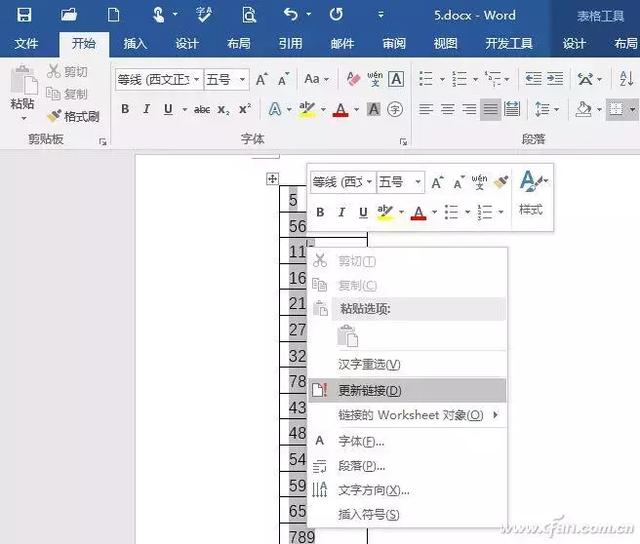Align text right
Viewport: 640px width, 544px height.
pos(469,109)
